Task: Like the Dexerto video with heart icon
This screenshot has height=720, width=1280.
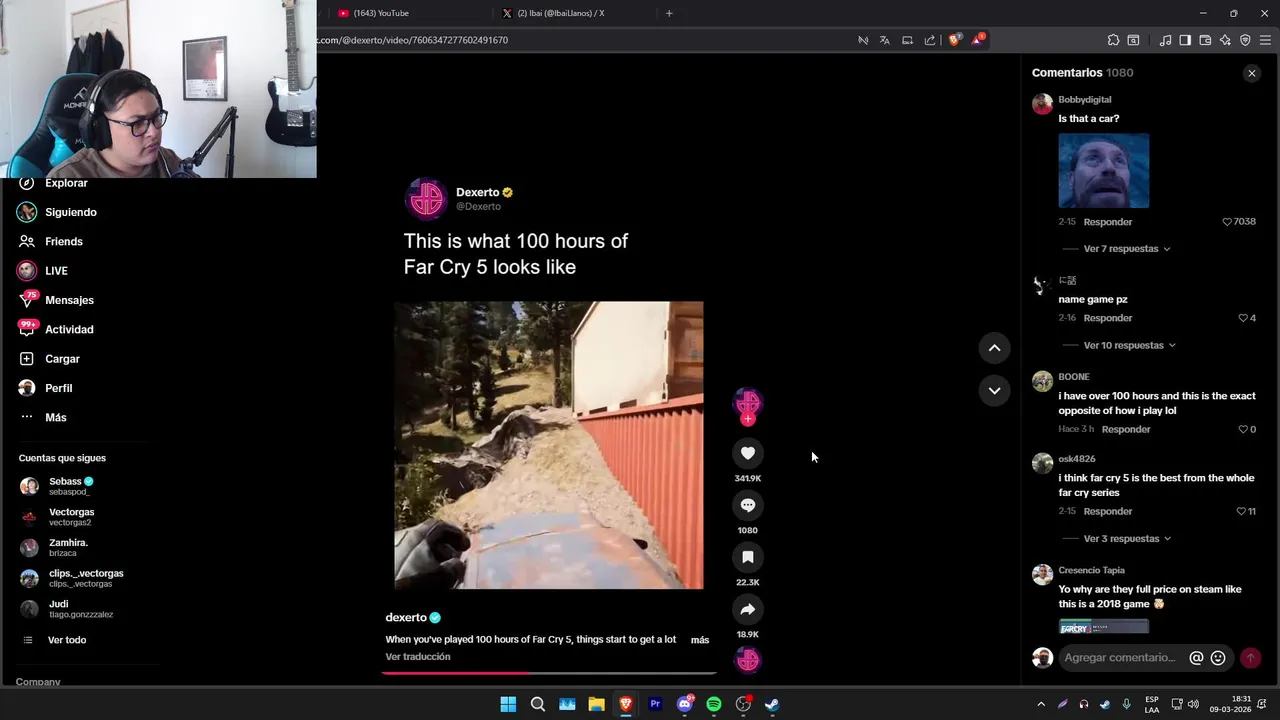Action: pos(747,453)
